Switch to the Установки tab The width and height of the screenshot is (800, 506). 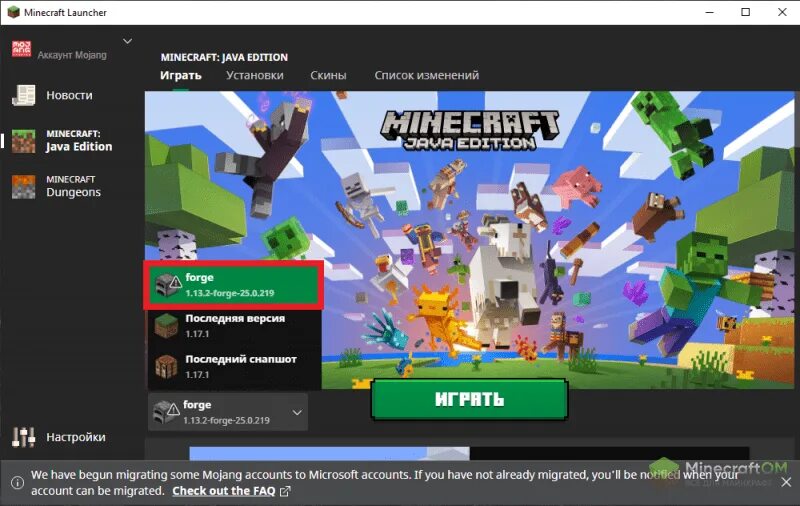coord(255,75)
